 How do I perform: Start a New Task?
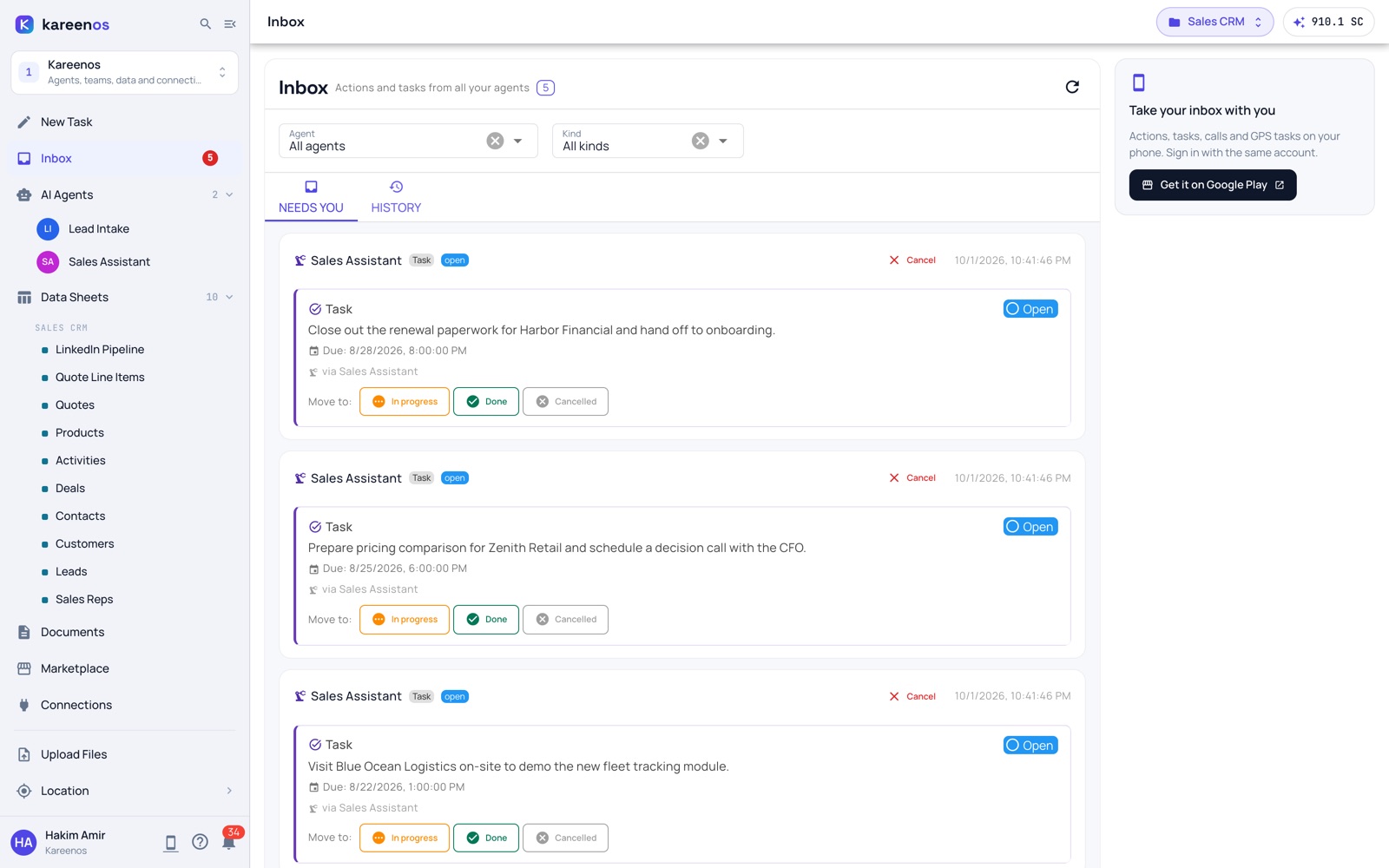[x=66, y=122]
